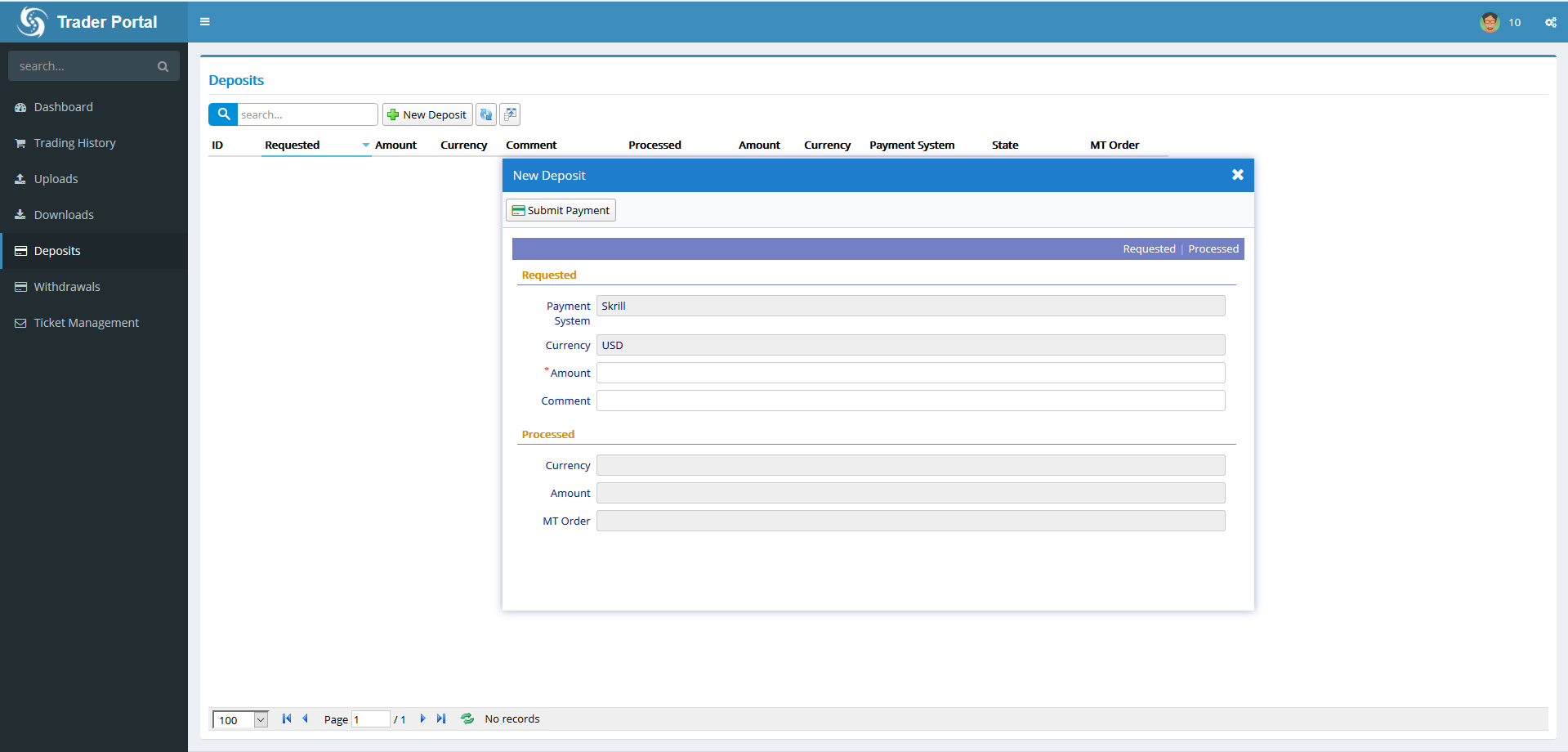Click the blue magnifier search icon

click(x=223, y=114)
